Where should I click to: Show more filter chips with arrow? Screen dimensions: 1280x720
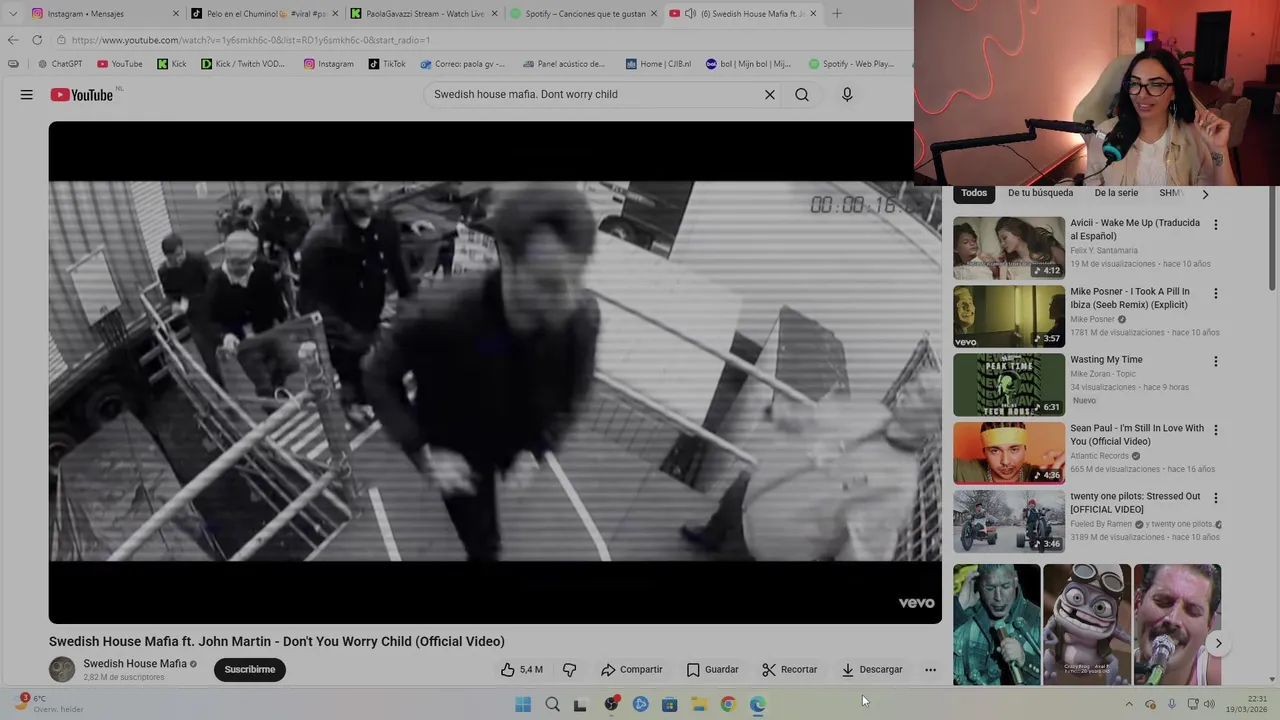(x=1205, y=194)
